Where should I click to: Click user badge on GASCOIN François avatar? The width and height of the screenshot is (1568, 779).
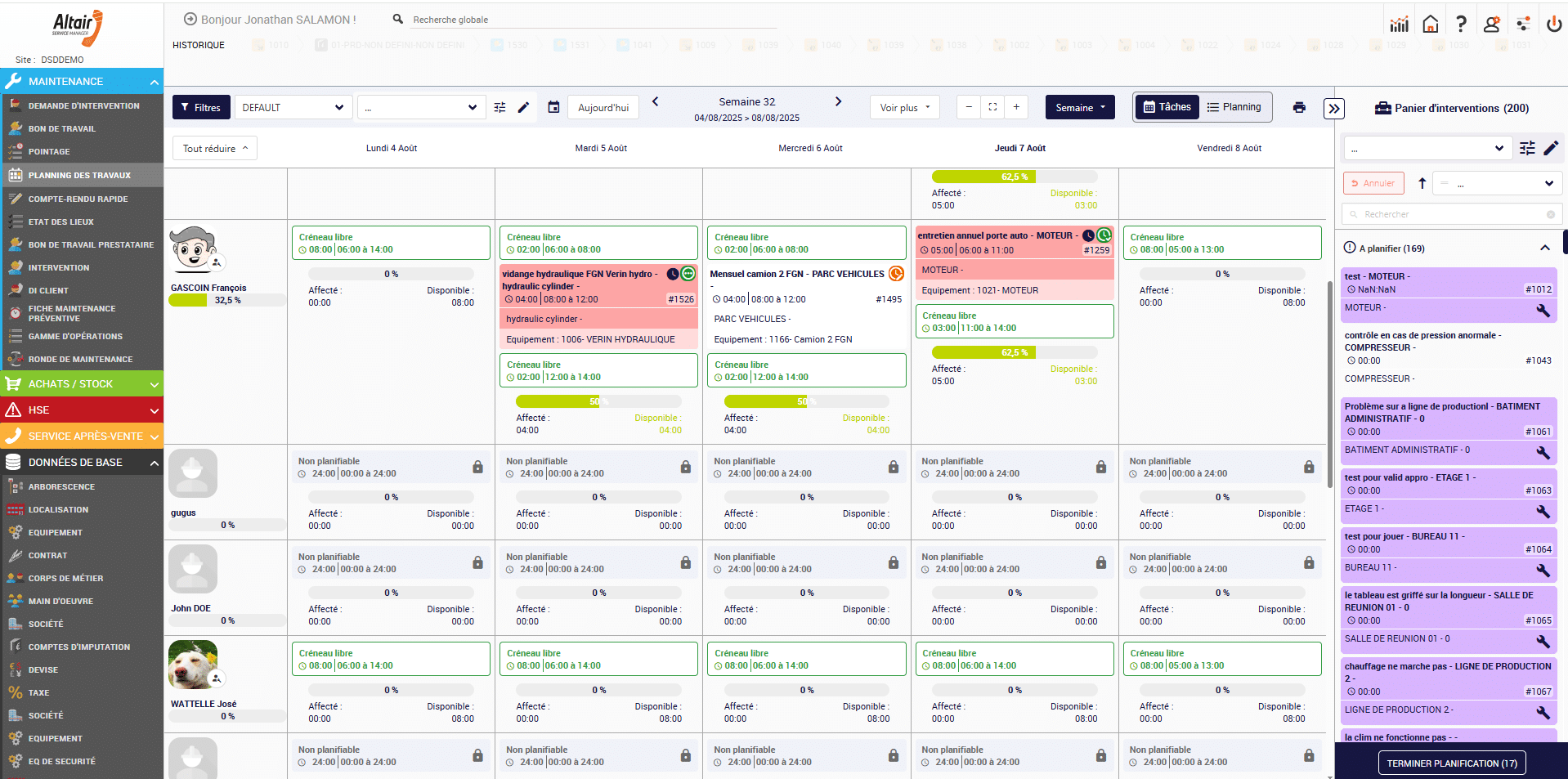(216, 262)
